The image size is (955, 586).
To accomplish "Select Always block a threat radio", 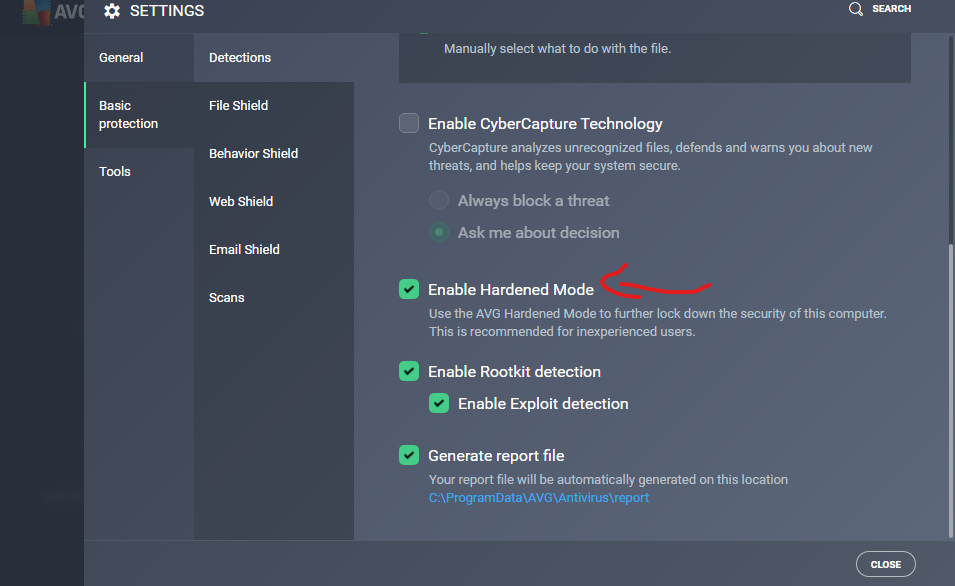I will [439, 200].
